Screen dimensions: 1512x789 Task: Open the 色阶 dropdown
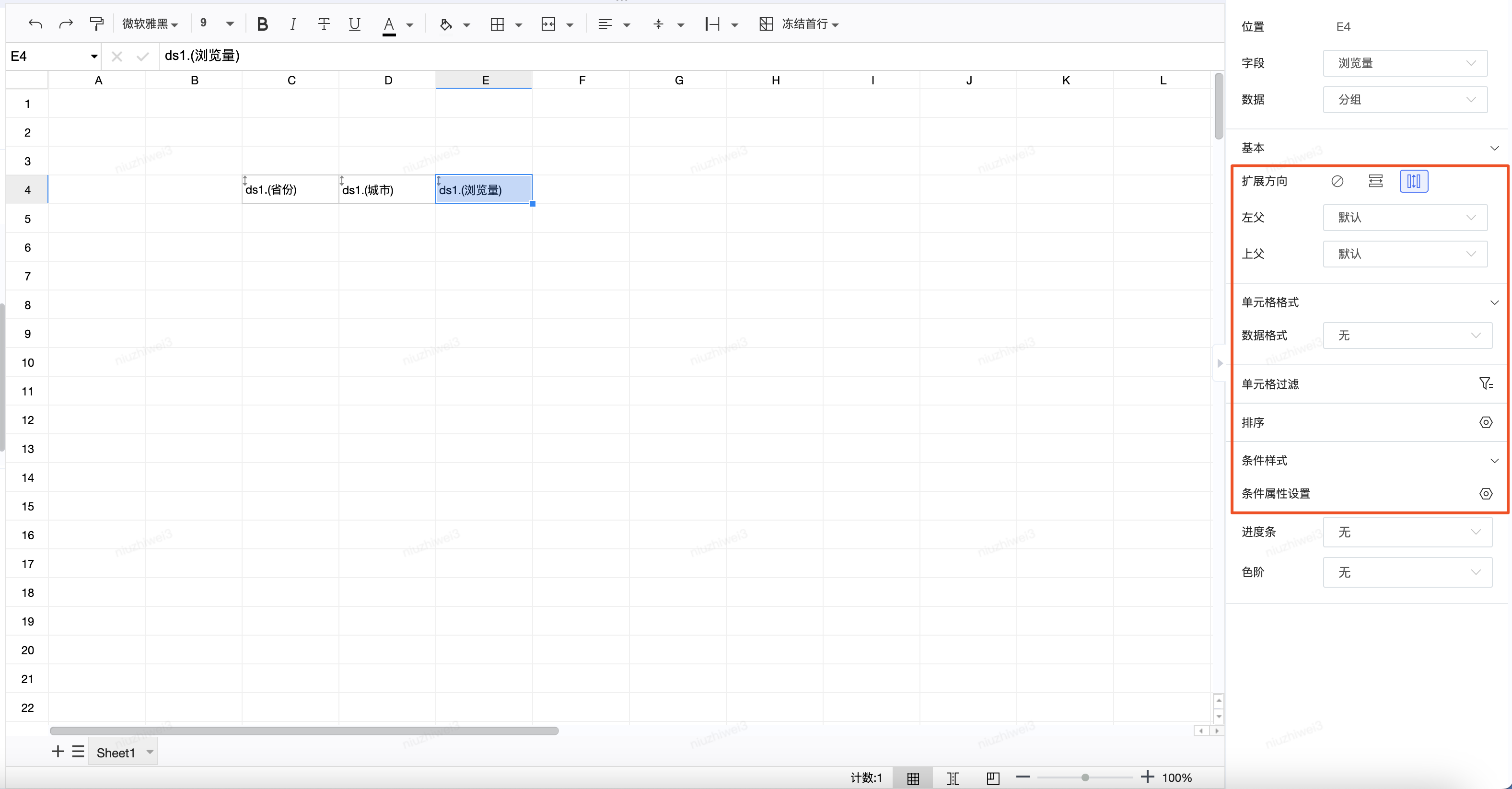pos(1407,572)
